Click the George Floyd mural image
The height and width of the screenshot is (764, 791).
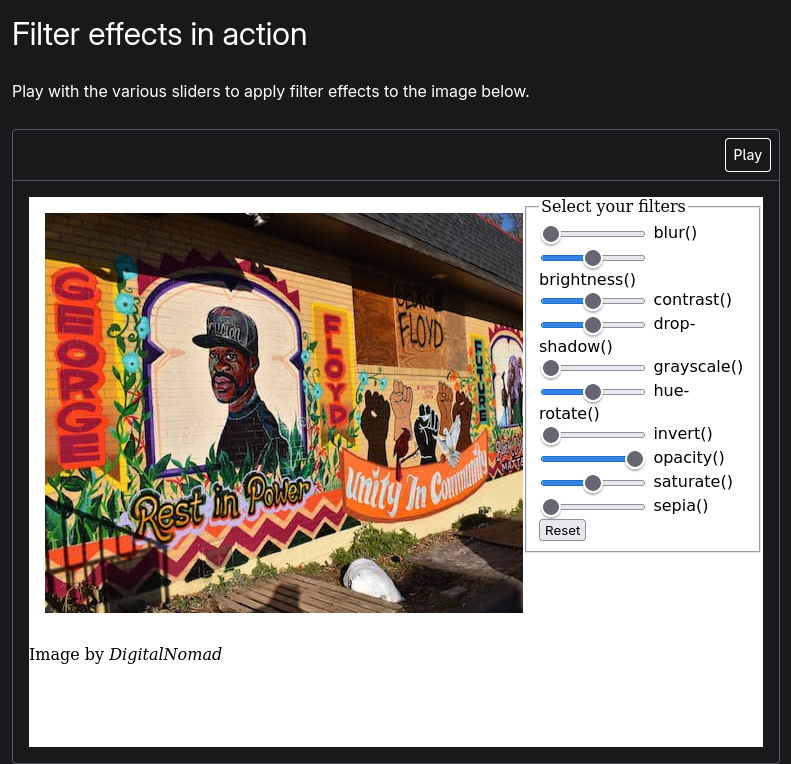pyautogui.click(x=284, y=412)
